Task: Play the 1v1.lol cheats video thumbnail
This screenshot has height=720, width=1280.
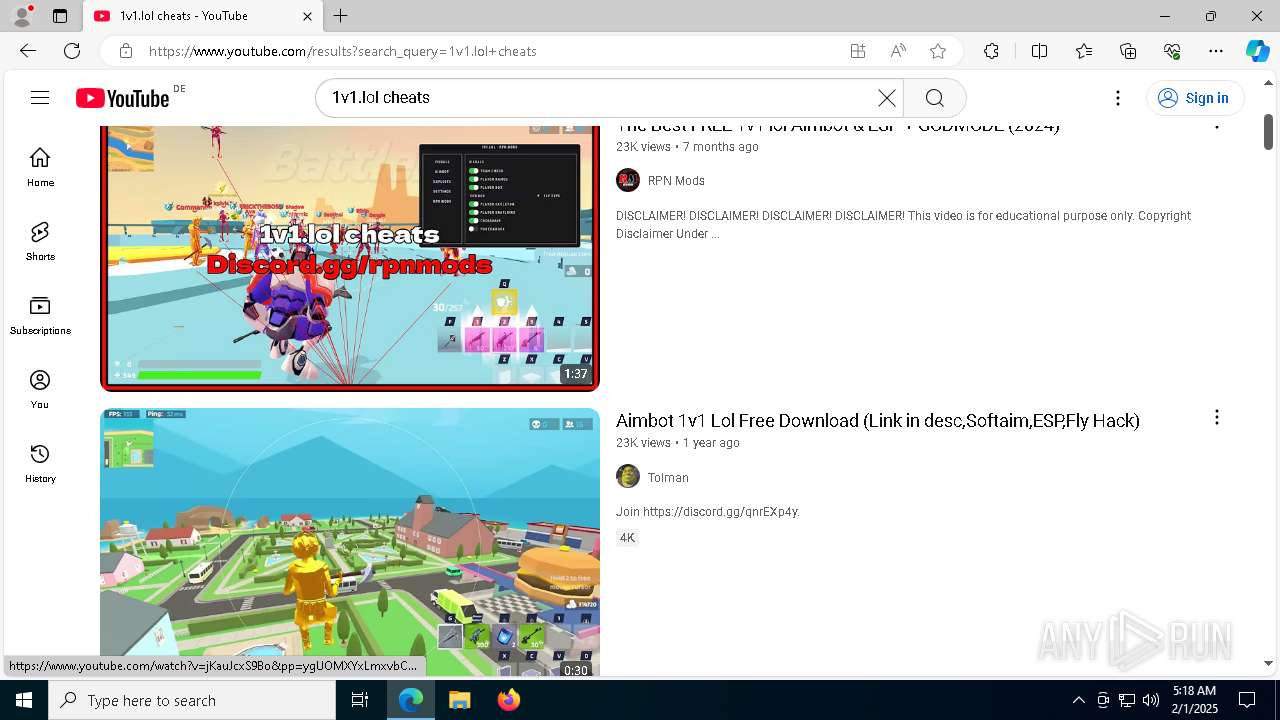Action: tap(350, 256)
